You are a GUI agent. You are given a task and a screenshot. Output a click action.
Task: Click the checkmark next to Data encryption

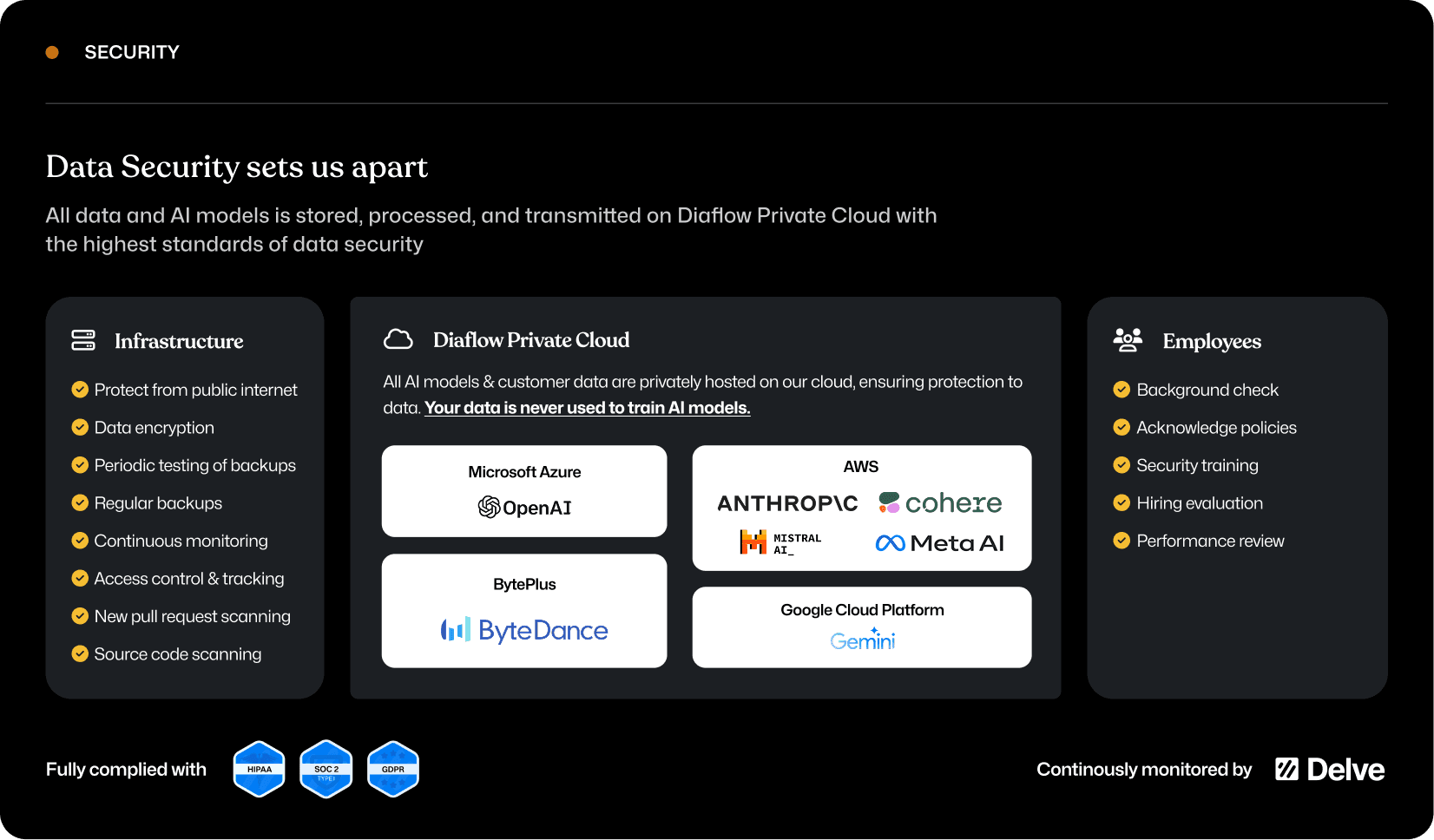80,427
